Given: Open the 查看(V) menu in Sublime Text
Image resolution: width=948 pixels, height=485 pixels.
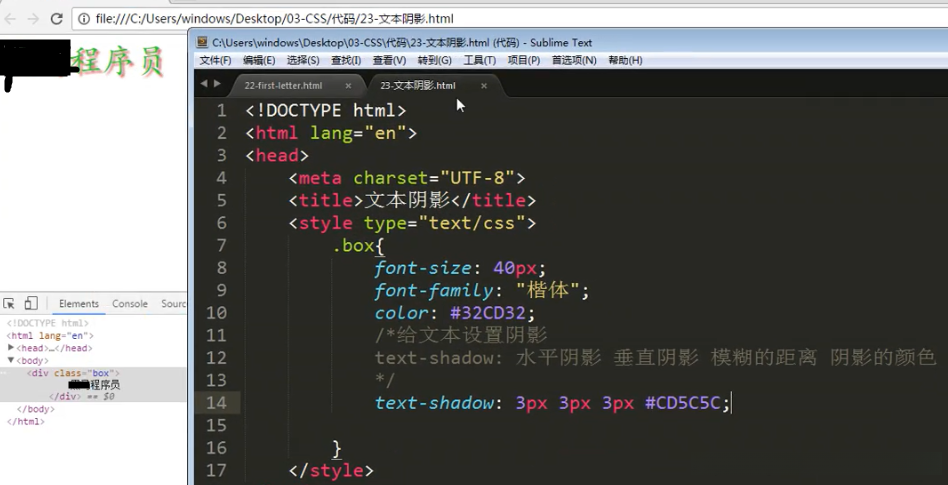Looking at the screenshot, I should (389, 60).
